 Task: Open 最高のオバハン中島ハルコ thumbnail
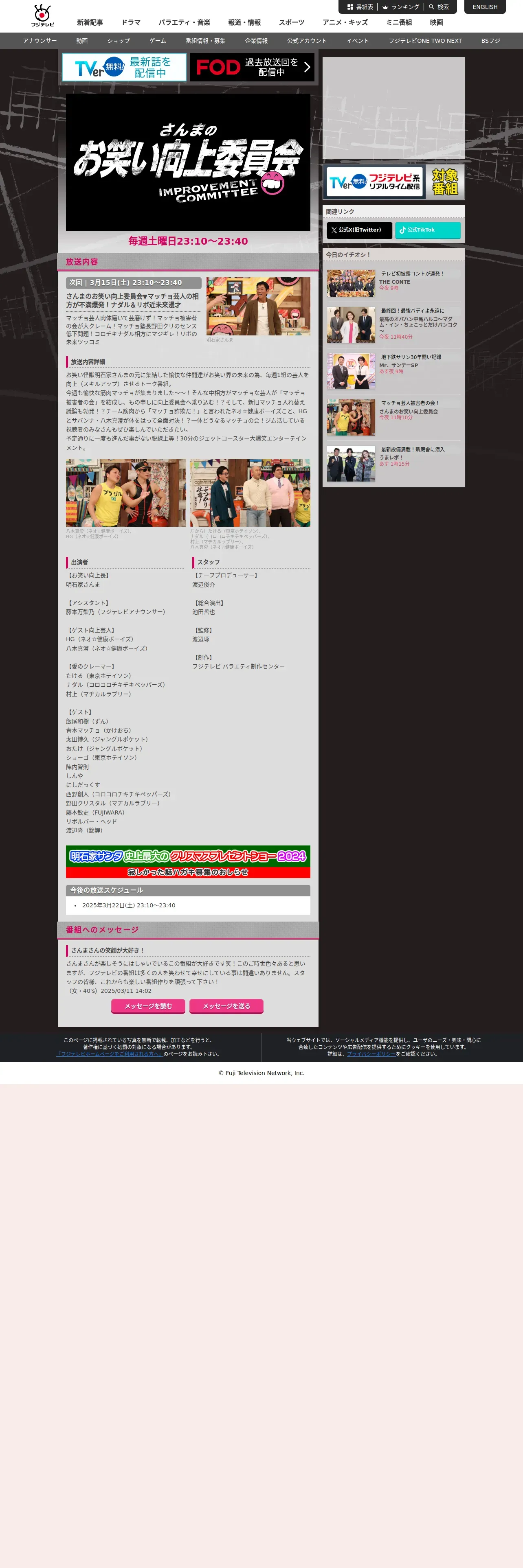click(x=351, y=325)
